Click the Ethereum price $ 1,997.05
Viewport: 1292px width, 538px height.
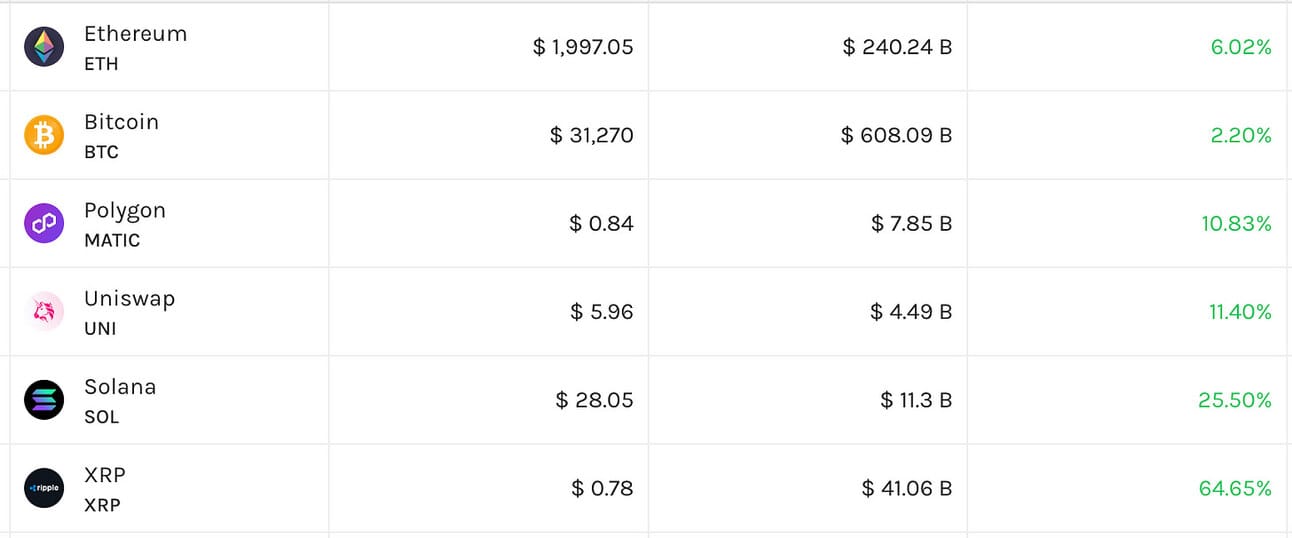coord(583,47)
